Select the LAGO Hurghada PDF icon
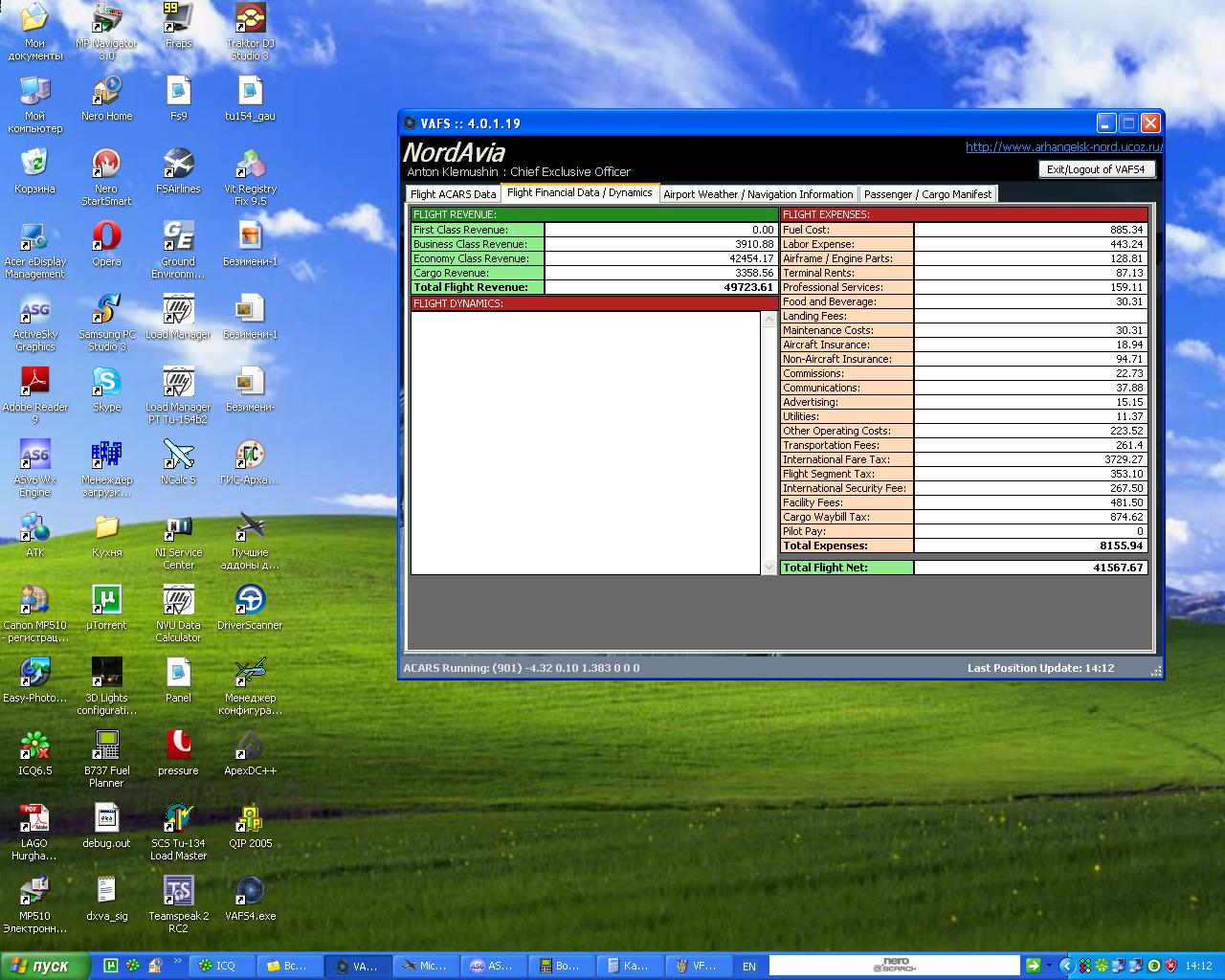 (34, 831)
